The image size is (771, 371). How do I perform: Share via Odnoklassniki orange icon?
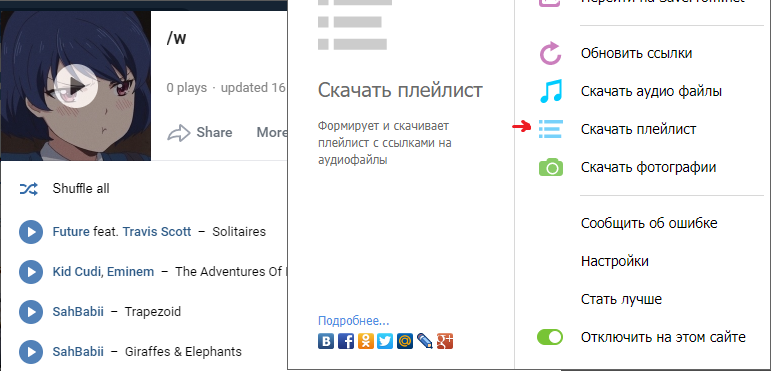tap(365, 341)
